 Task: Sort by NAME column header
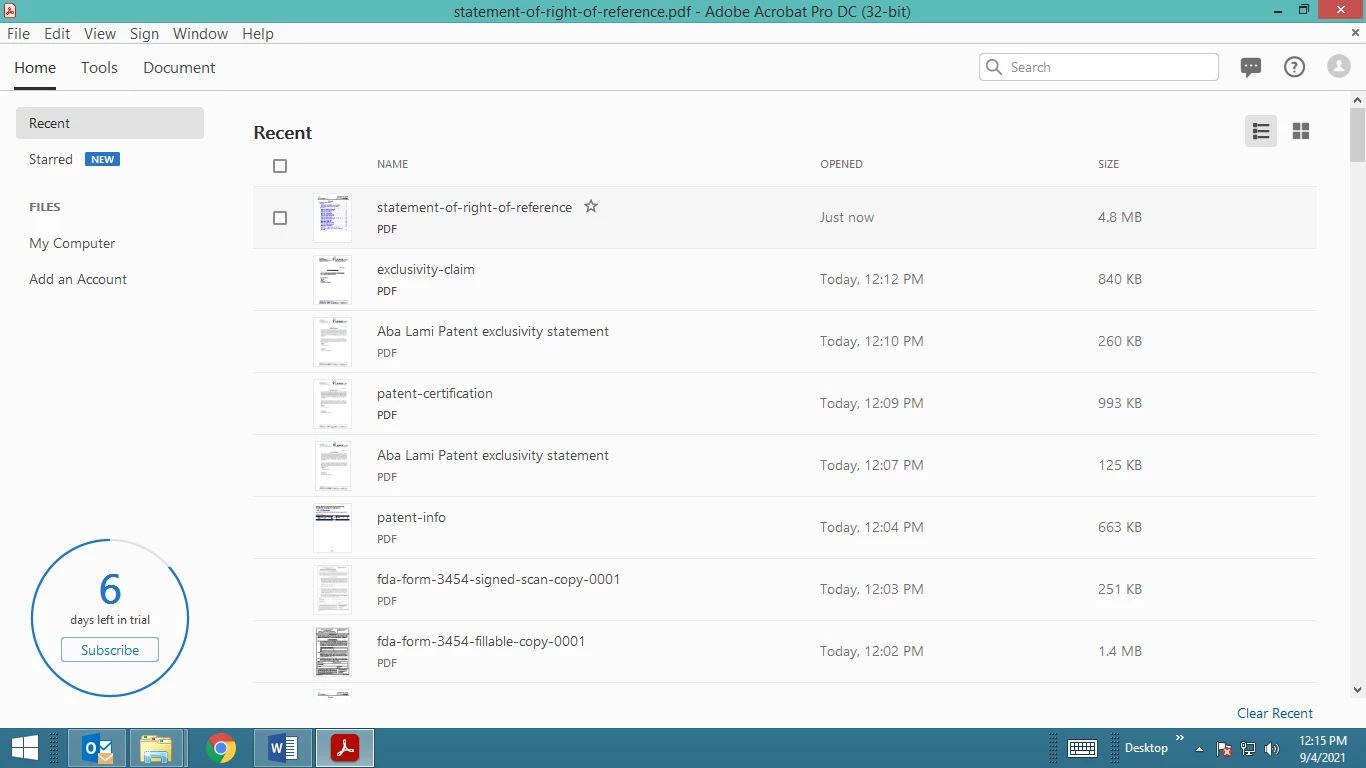pyautogui.click(x=392, y=164)
